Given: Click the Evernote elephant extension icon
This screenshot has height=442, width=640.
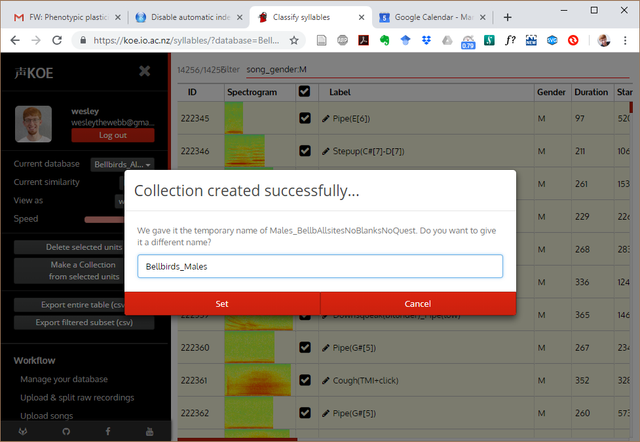Looking at the screenshot, I should click(x=384, y=40).
